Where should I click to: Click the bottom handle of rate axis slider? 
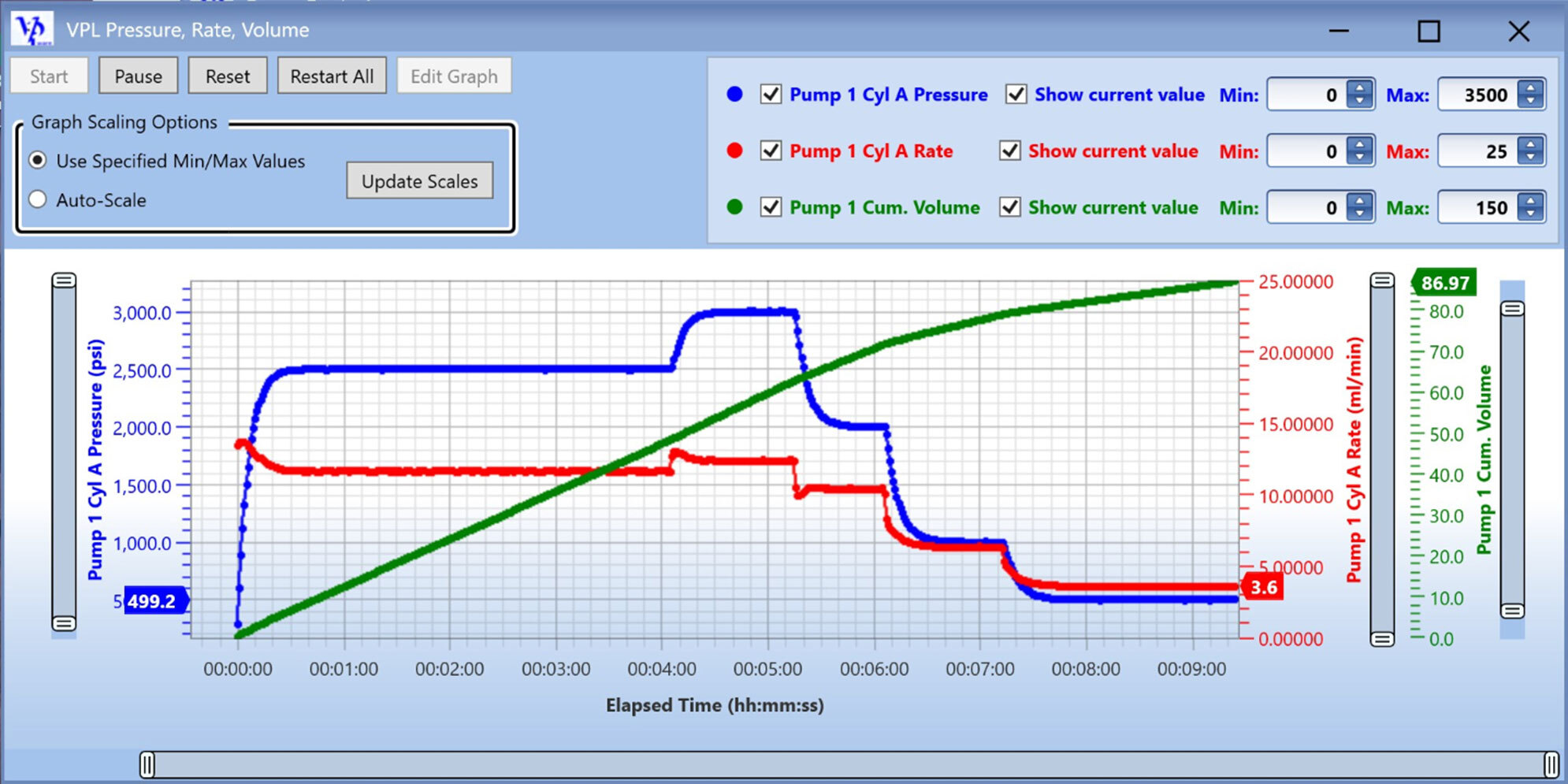(1382, 638)
